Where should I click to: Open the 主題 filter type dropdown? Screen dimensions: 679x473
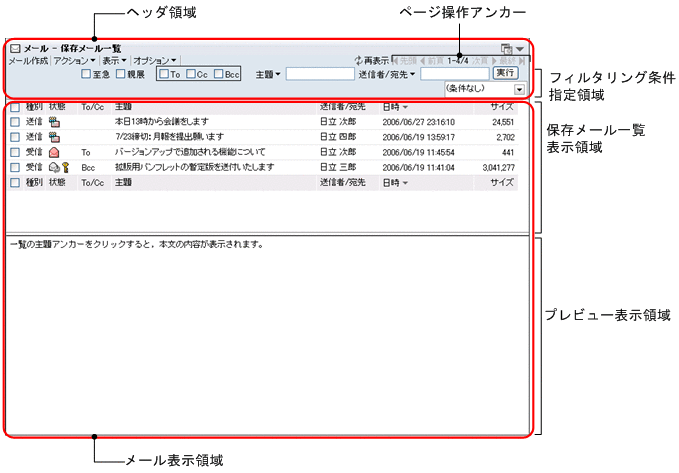pyautogui.click(x=268, y=75)
